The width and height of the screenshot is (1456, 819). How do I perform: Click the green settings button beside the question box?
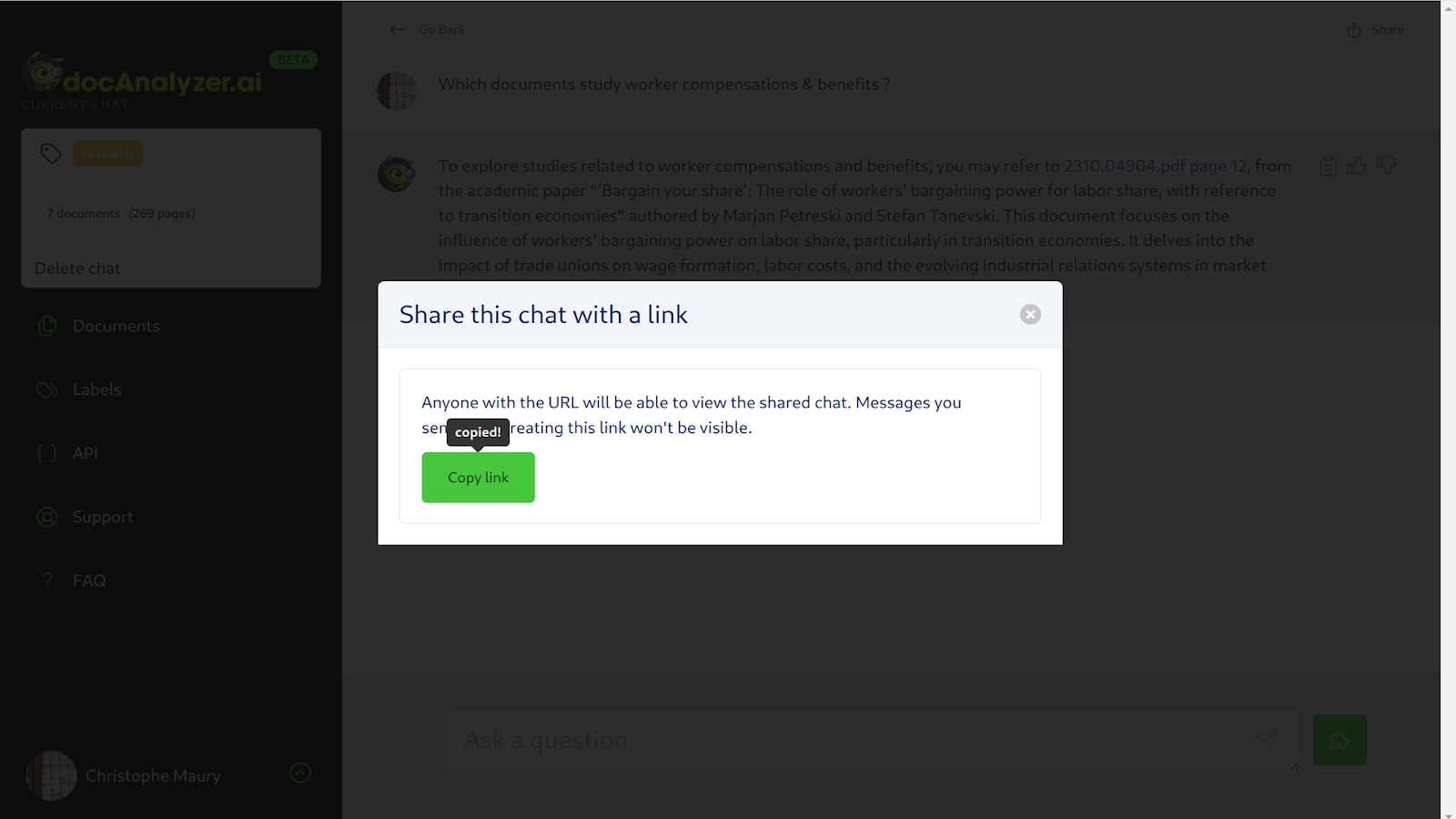(x=1339, y=740)
